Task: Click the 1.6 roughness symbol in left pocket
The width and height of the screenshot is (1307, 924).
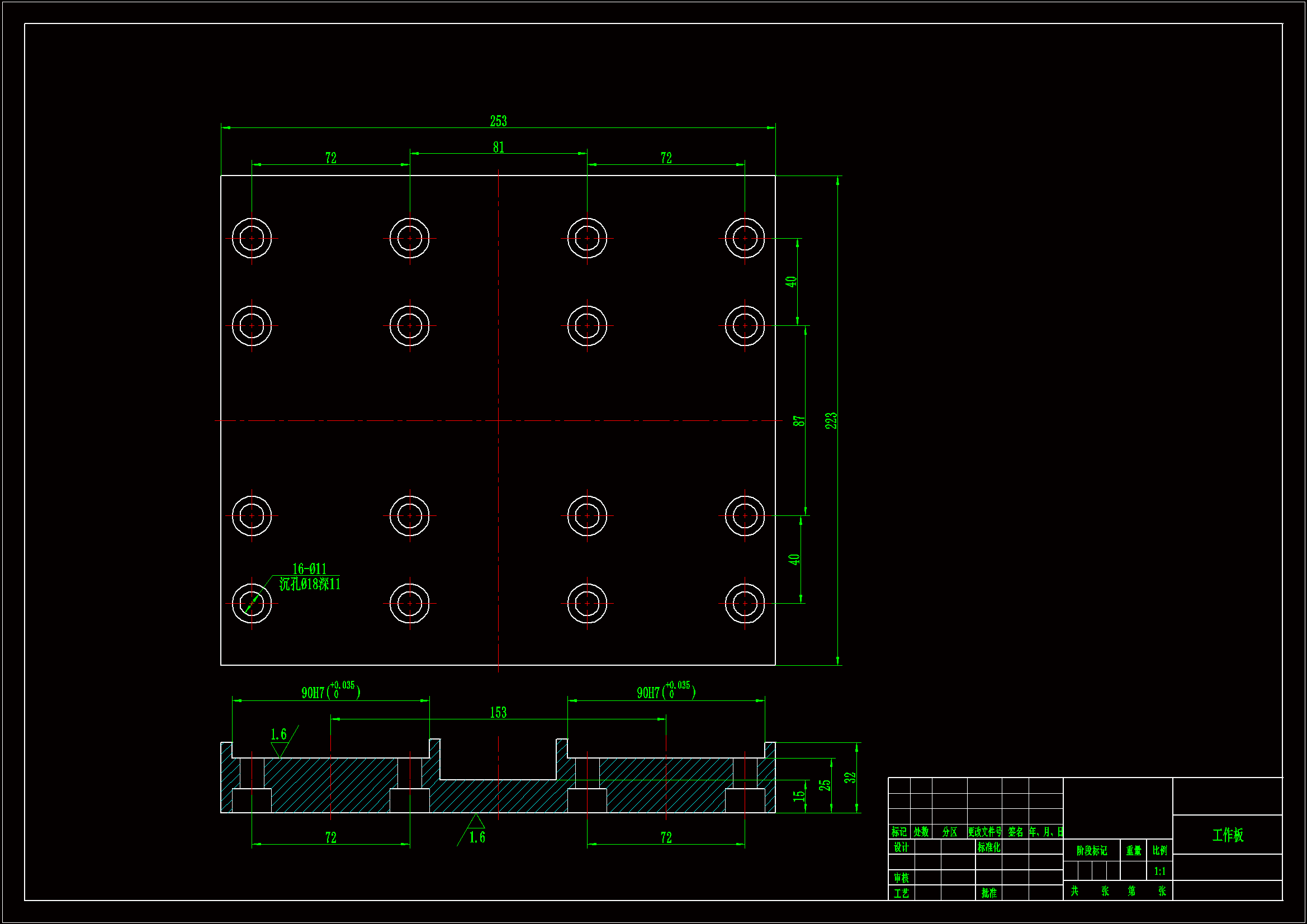Action: tap(278, 735)
